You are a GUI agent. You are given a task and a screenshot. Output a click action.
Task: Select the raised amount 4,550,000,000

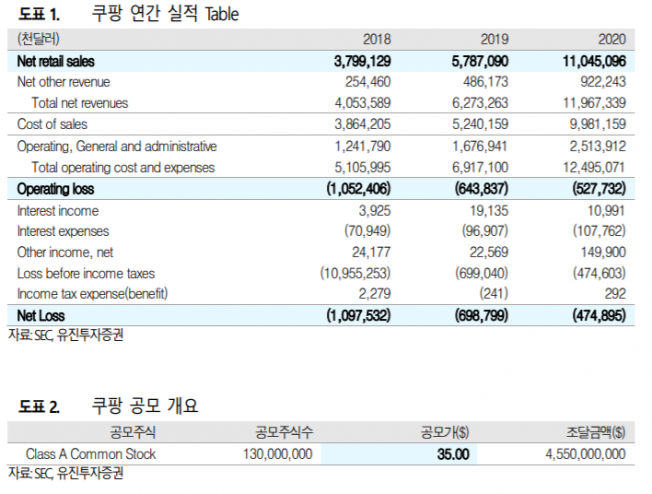coord(585,454)
